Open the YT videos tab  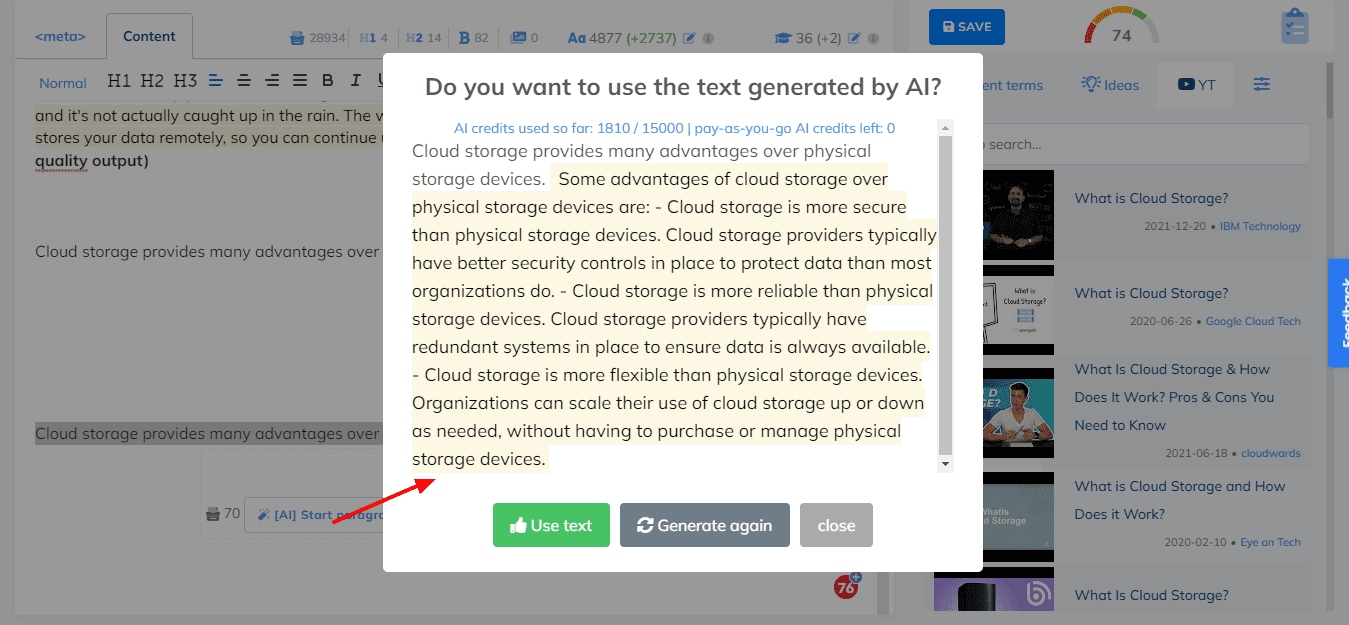point(1196,85)
